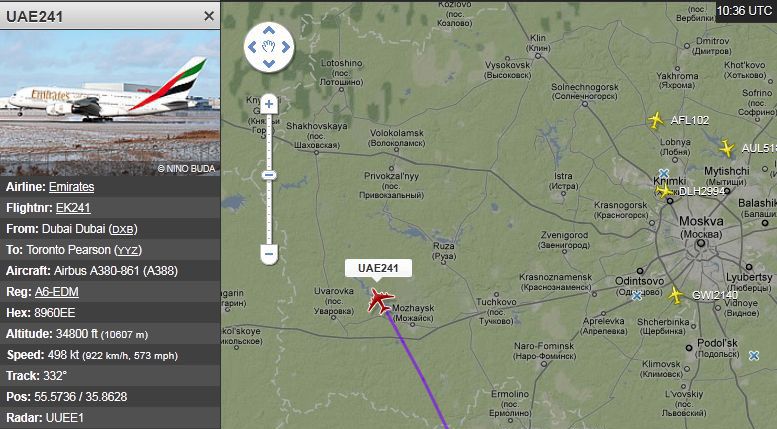Pan map left with arrow control

(x=252, y=47)
